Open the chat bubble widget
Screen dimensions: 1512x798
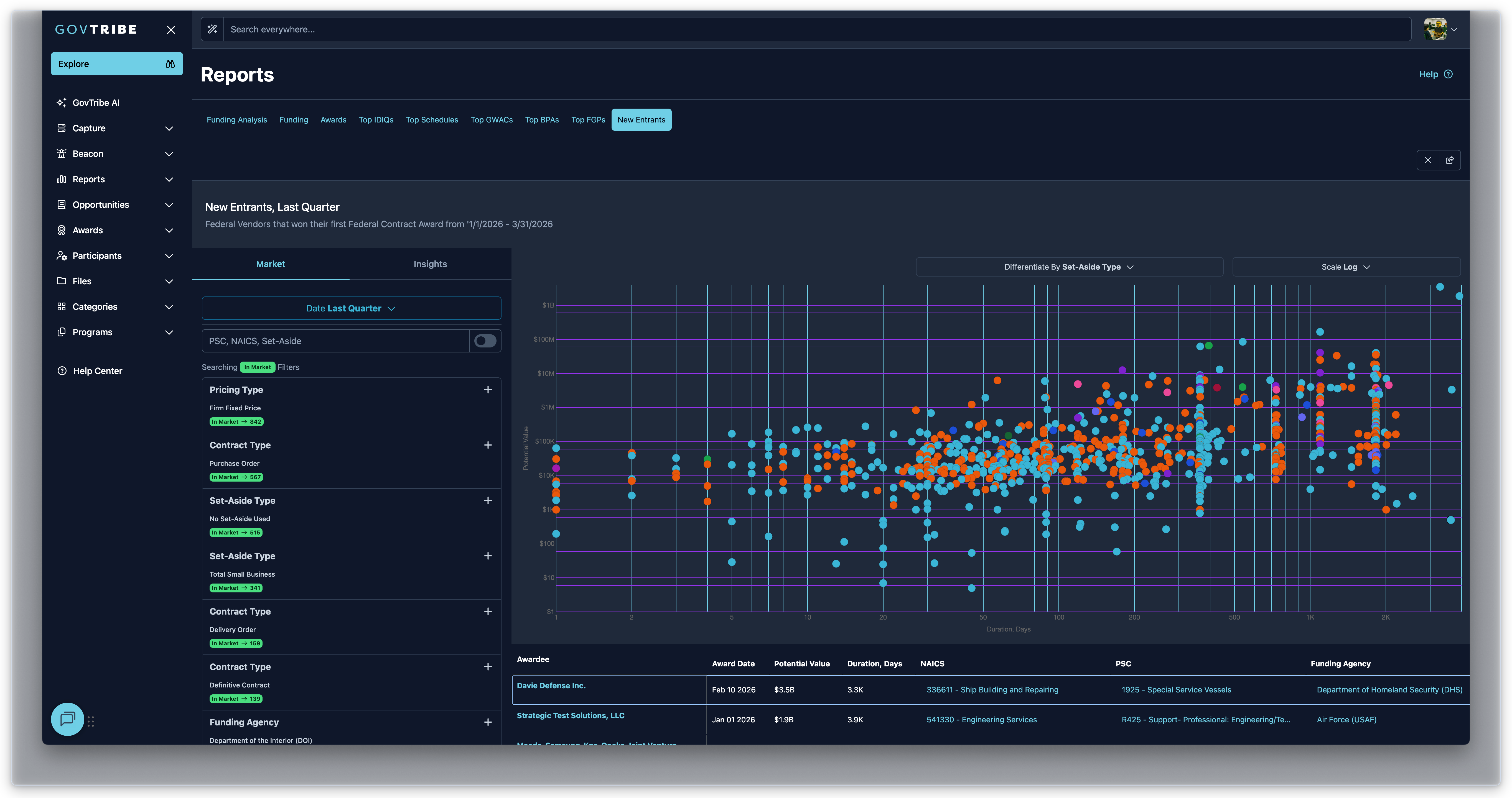tap(67, 719)
